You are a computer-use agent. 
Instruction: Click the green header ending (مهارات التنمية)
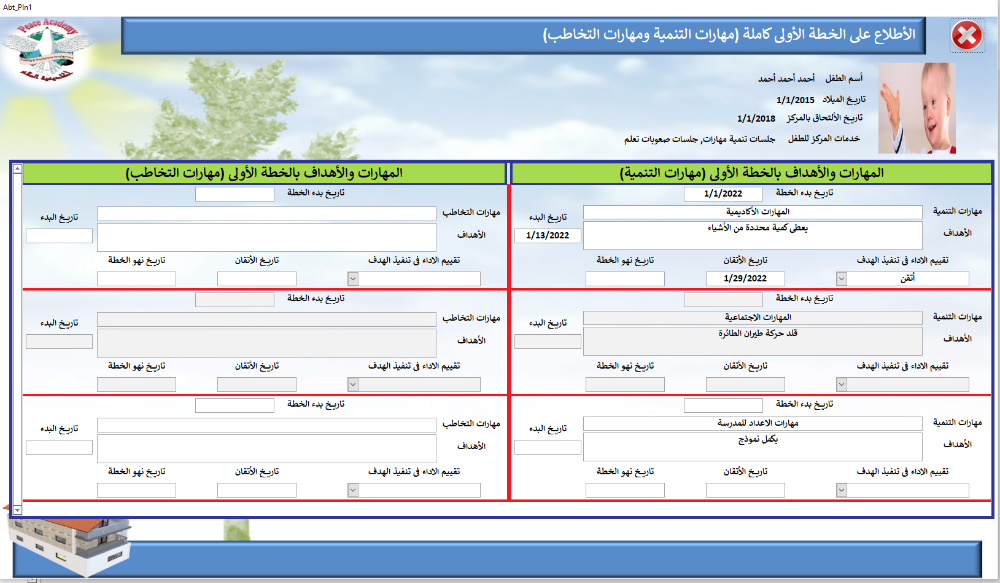(x=752, y=173)
